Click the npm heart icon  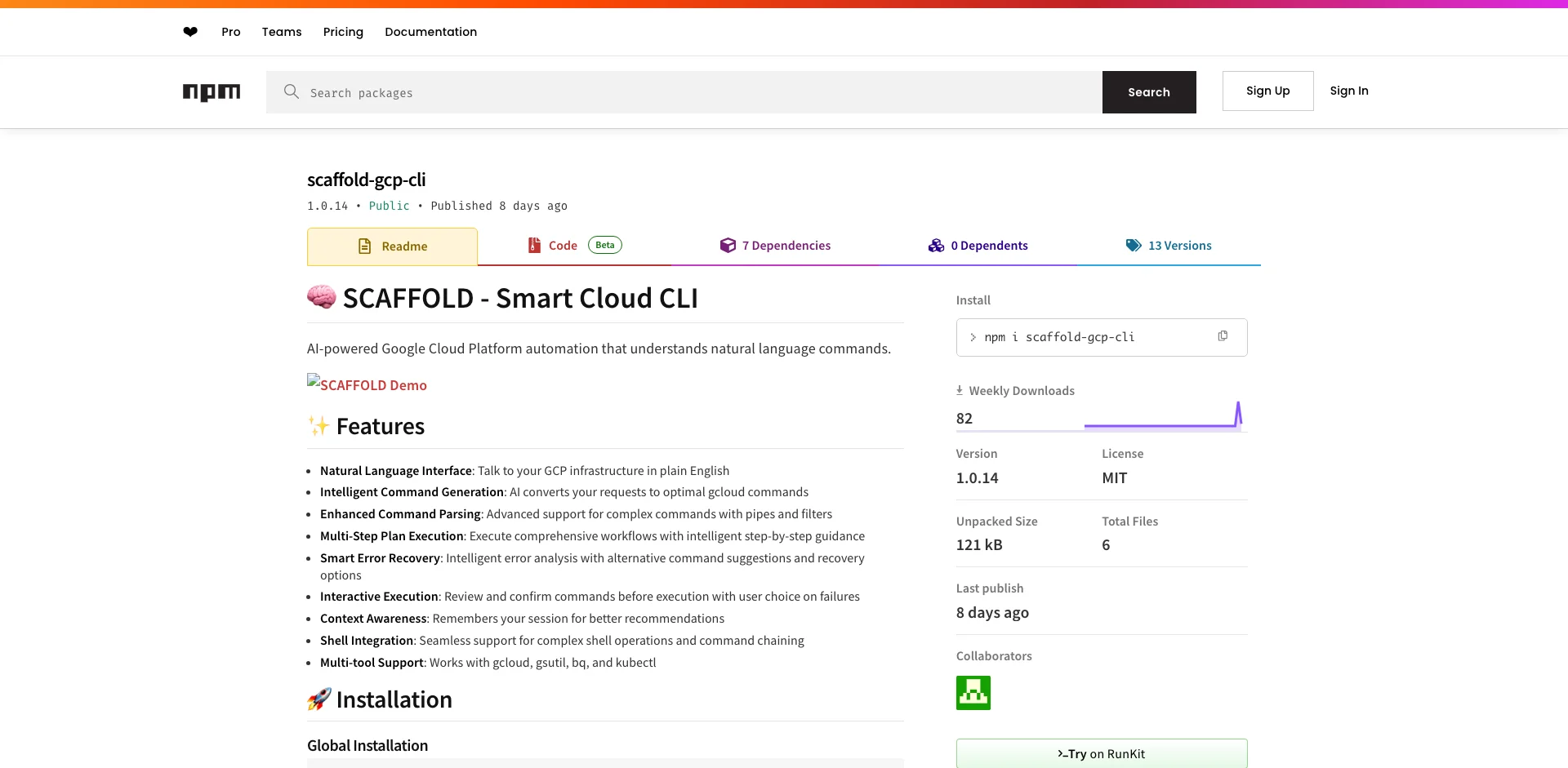[190, 32]
